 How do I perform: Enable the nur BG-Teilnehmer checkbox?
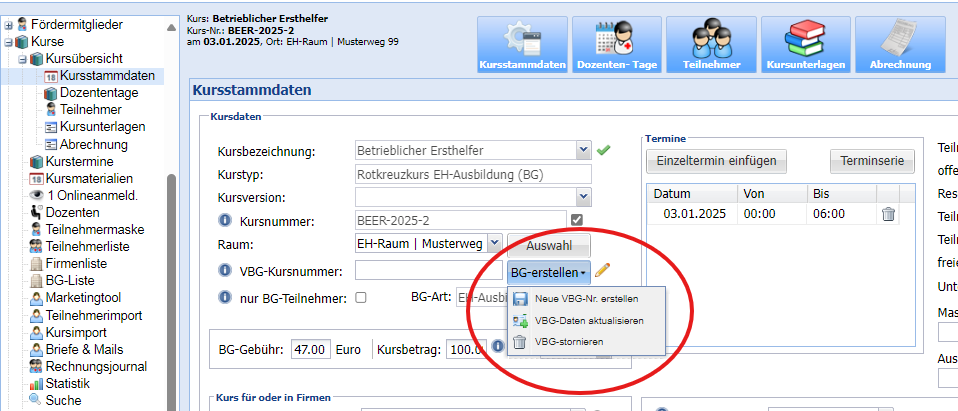361,297
